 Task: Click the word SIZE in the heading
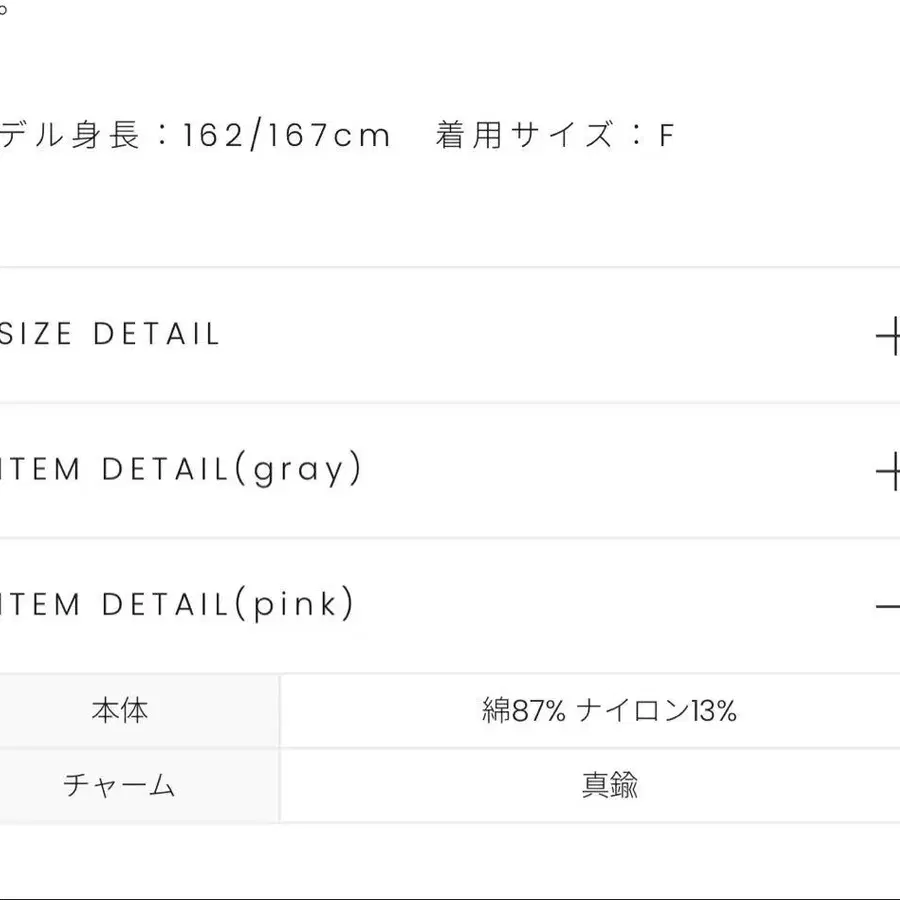(37, 335)
